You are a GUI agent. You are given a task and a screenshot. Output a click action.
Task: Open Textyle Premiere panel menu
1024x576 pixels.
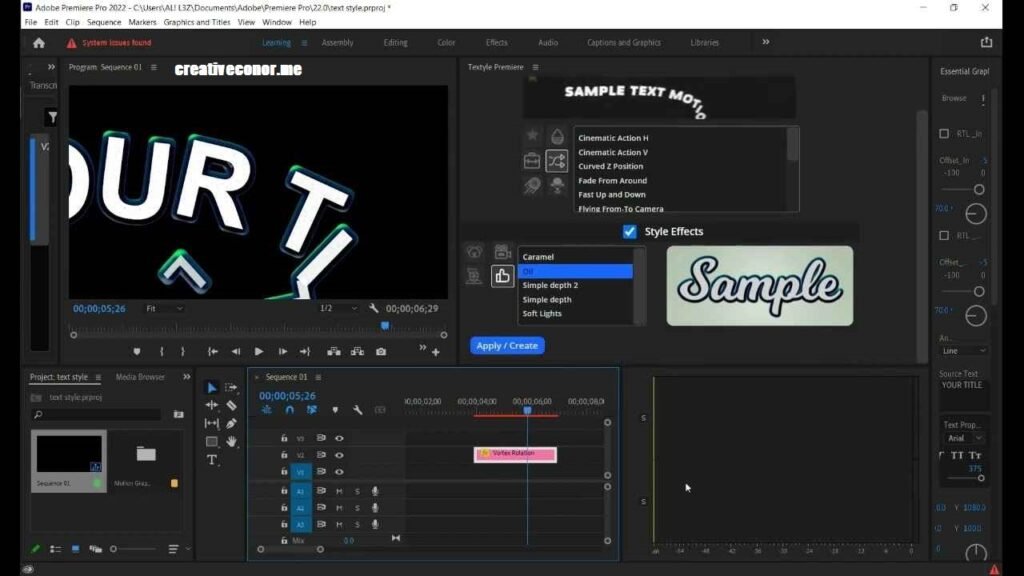tap(536, 67)
